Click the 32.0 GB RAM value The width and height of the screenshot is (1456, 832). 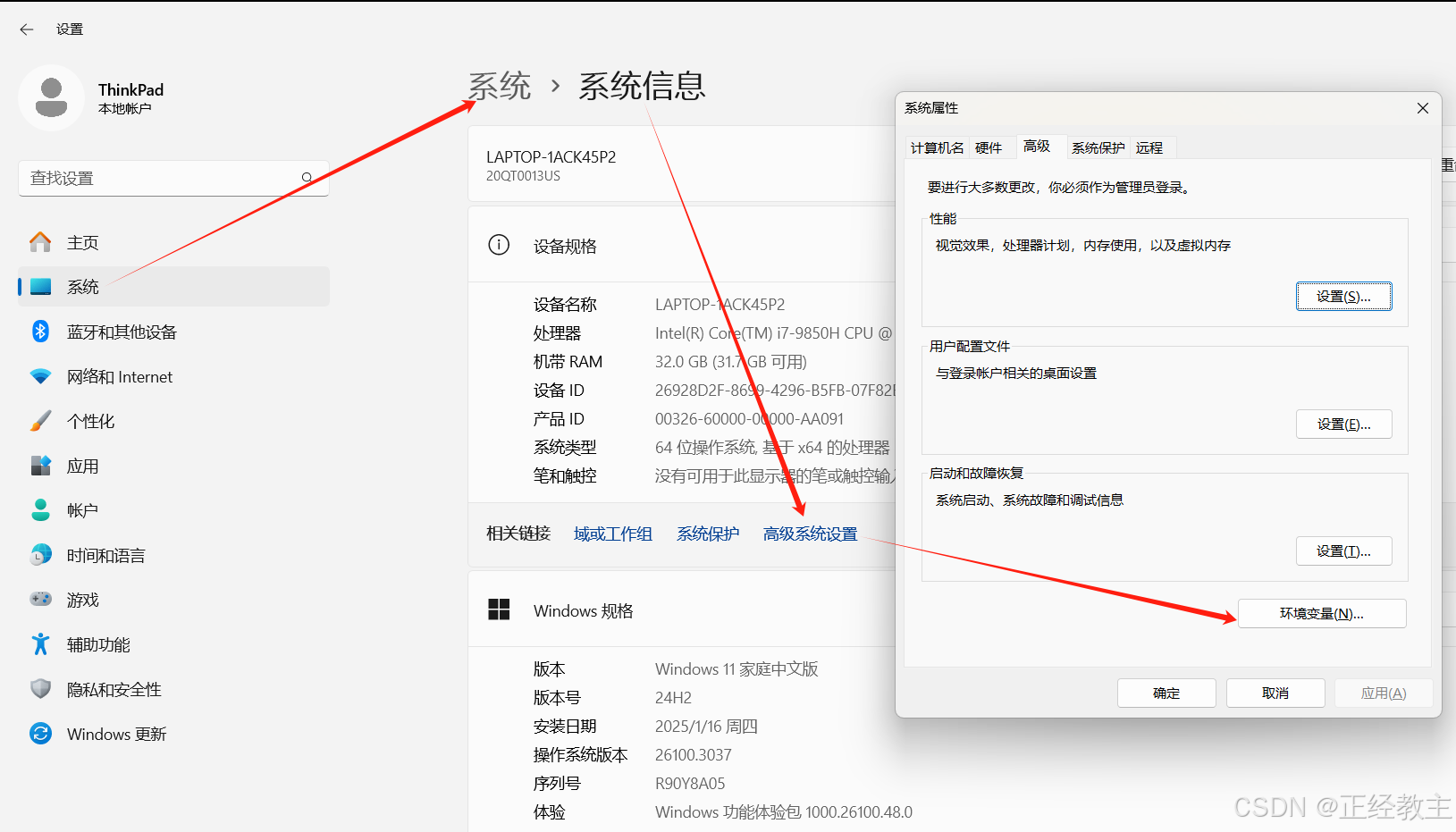[x=730, y=361]
